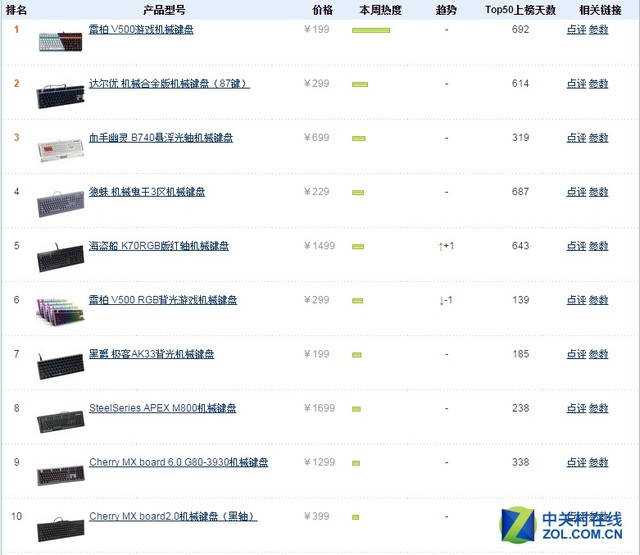This screenshot has width=640, height=555.
Task: Click thumbnail of 达尔优 87-key keyboard
Action: click(60, 96)
